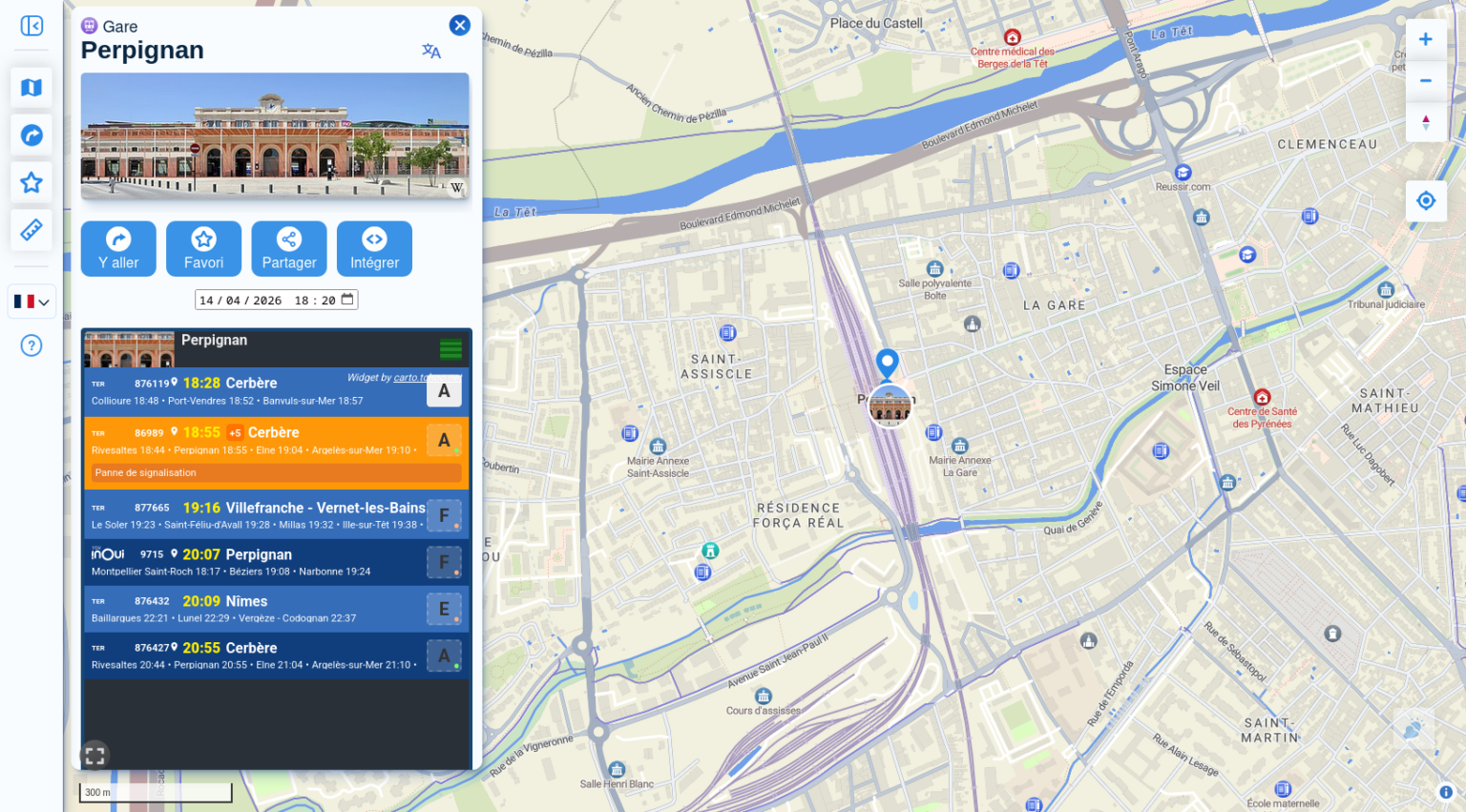
Task: Toggle fullscreen for the departures widget
Action: click(94, 756)
